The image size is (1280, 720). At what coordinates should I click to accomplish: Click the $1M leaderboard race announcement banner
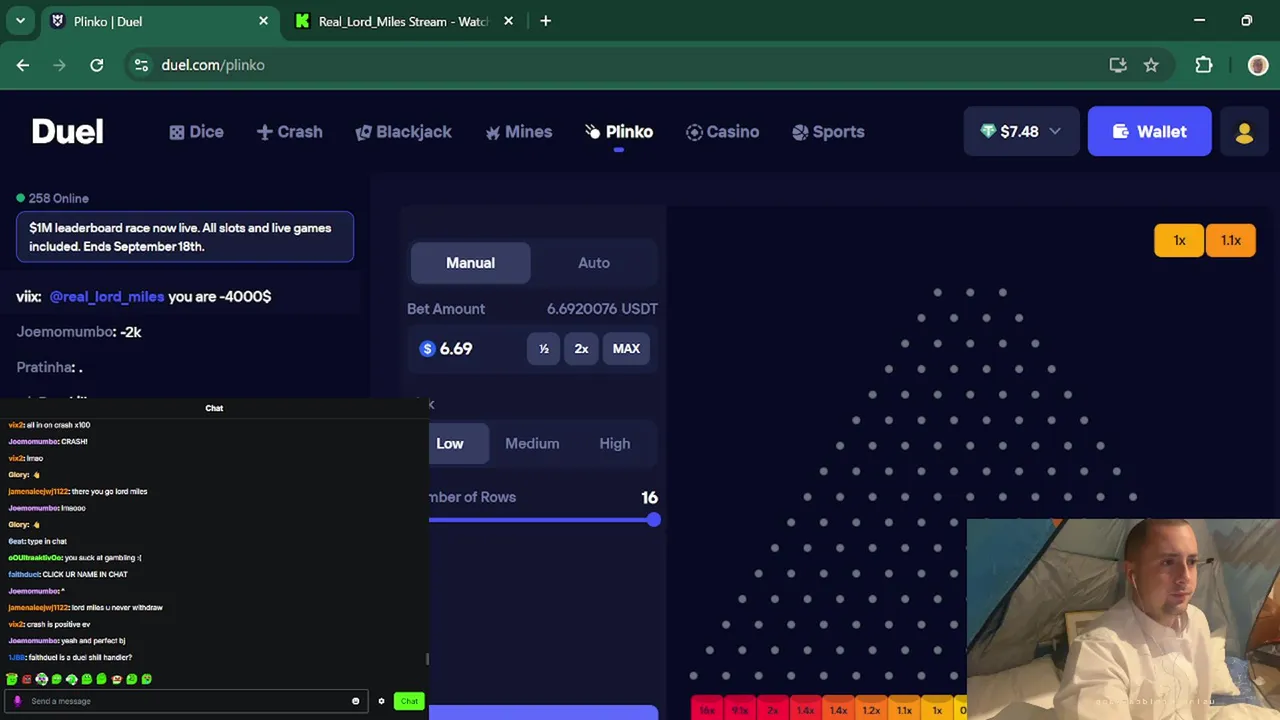[x=185, y=237]
